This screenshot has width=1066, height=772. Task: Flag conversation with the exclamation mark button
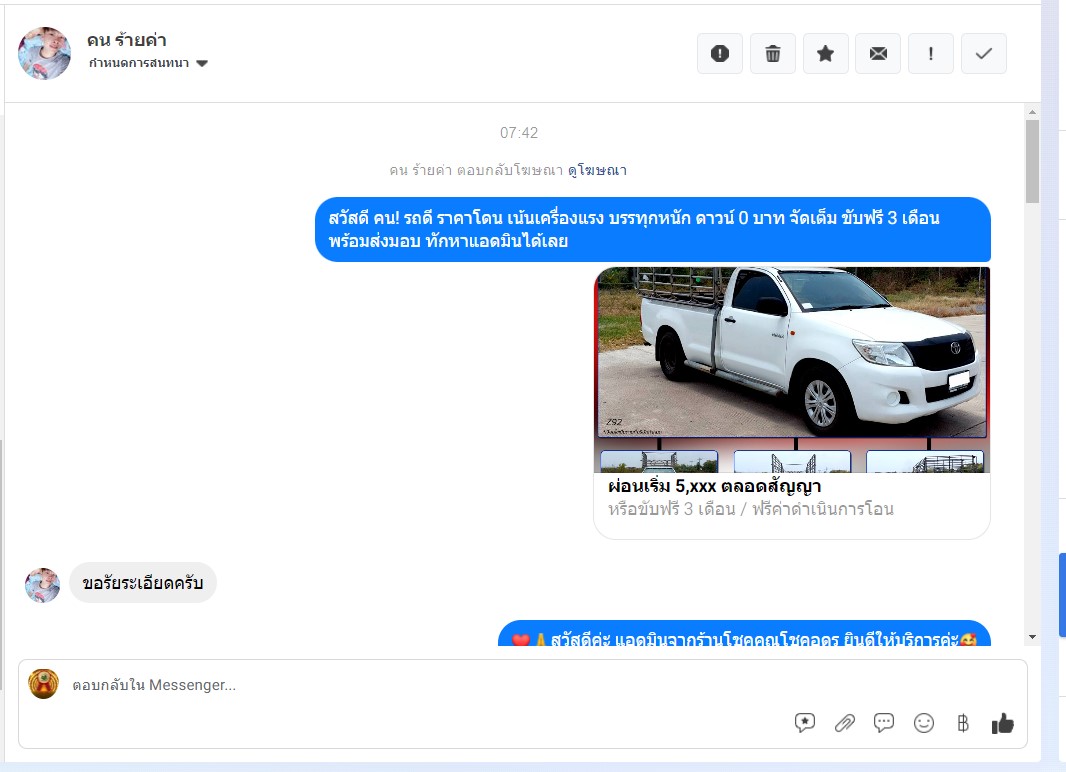pyautogui.click(x=931, y=54)
